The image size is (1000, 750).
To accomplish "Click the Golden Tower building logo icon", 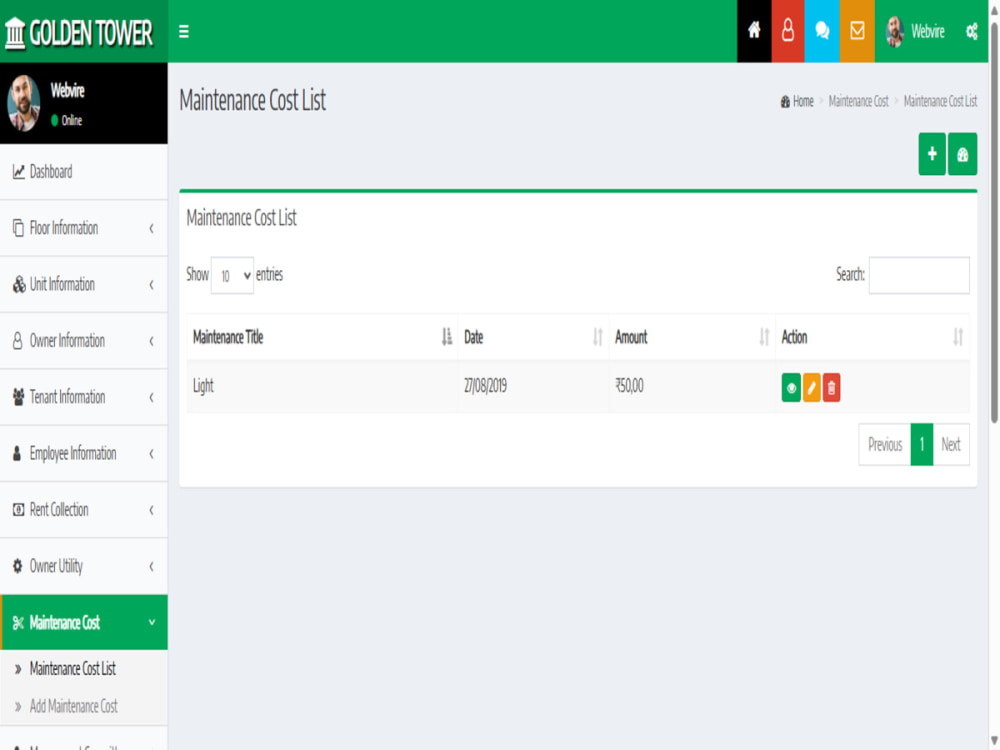I will (15, 33).
